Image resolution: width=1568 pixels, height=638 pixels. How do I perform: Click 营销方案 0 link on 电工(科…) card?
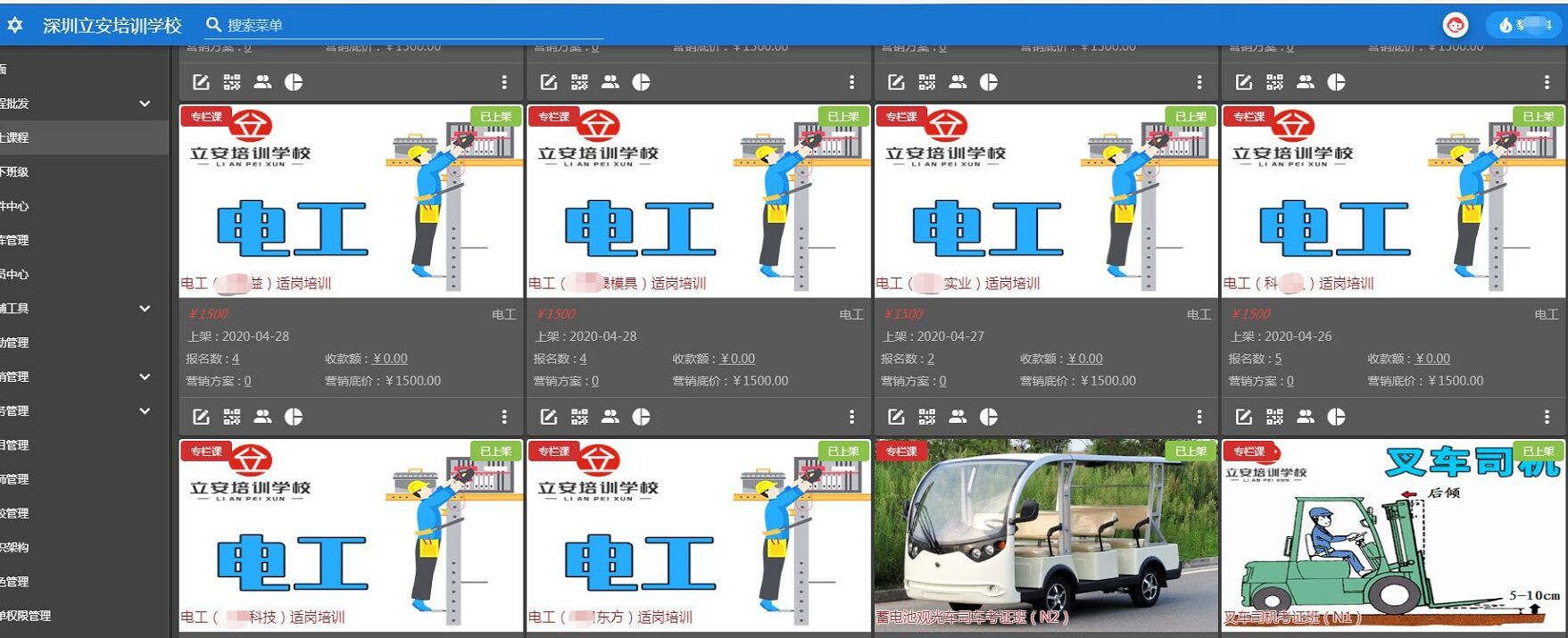1290,381
